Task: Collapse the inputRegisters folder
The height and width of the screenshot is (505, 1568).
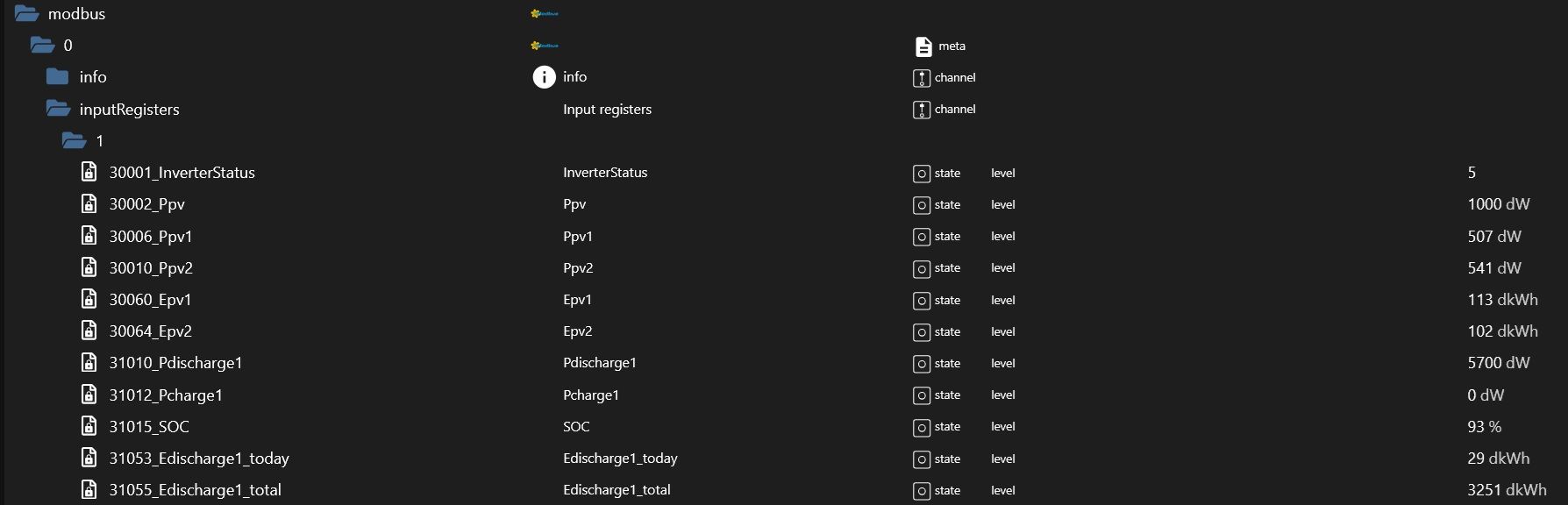Action: click(58, 109)
